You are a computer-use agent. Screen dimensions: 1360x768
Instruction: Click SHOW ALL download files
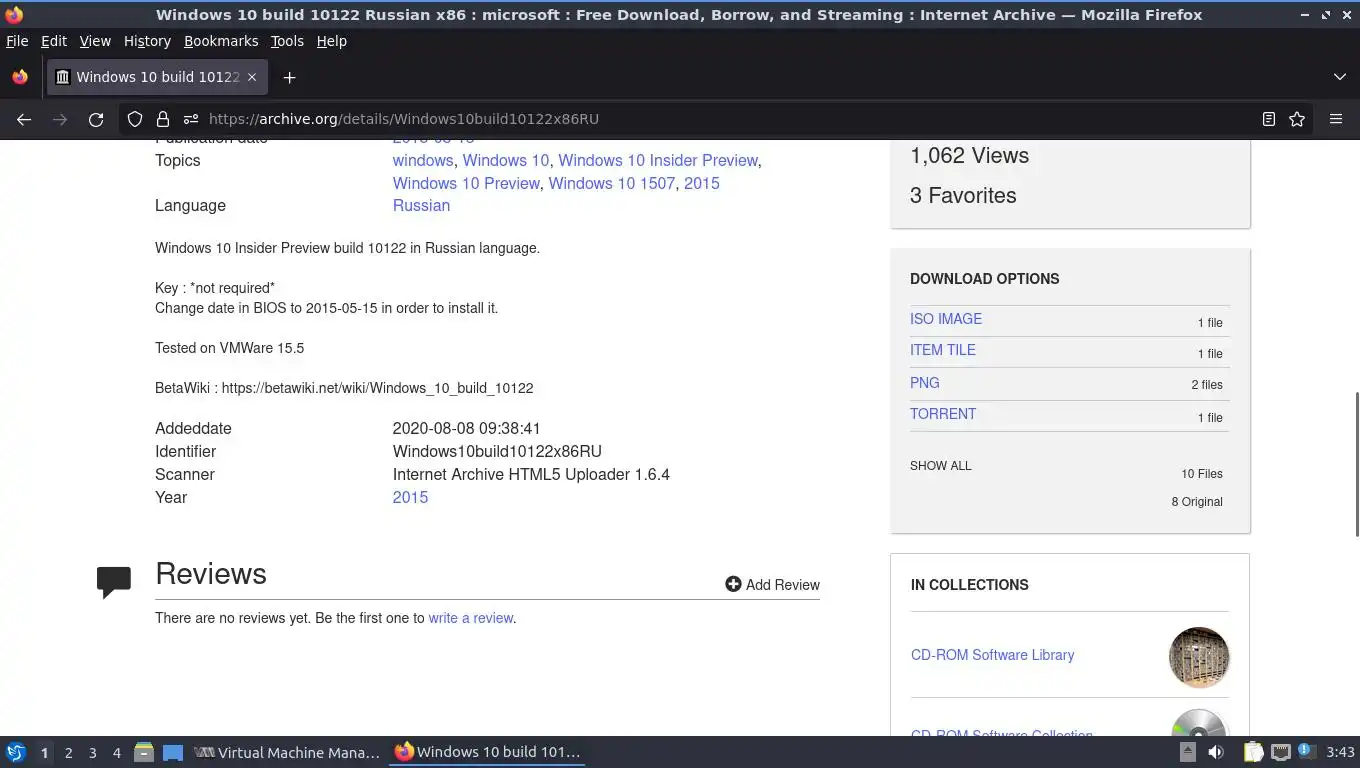(941, 466)
